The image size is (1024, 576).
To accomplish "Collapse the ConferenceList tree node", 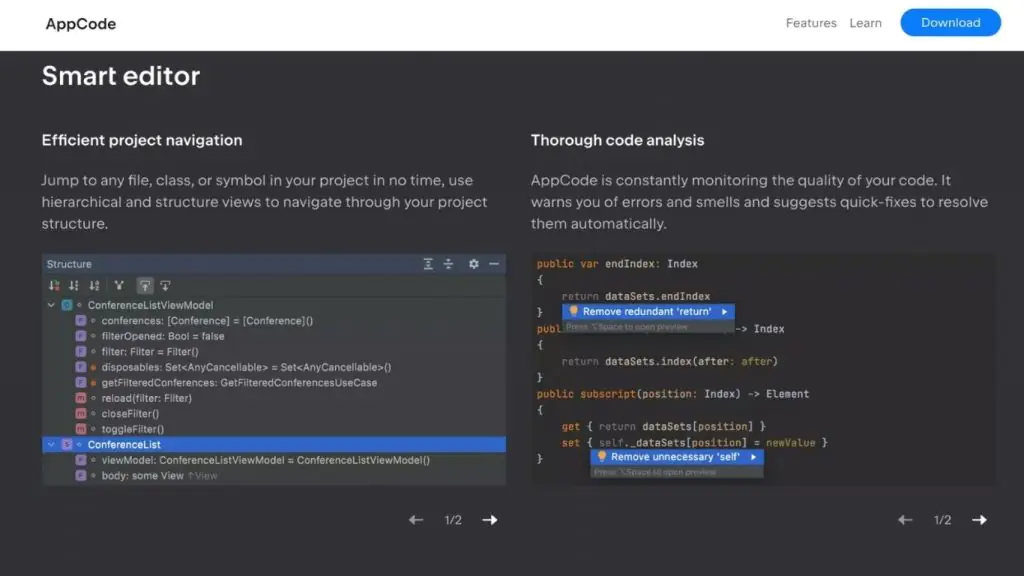I will coord(52,444).
